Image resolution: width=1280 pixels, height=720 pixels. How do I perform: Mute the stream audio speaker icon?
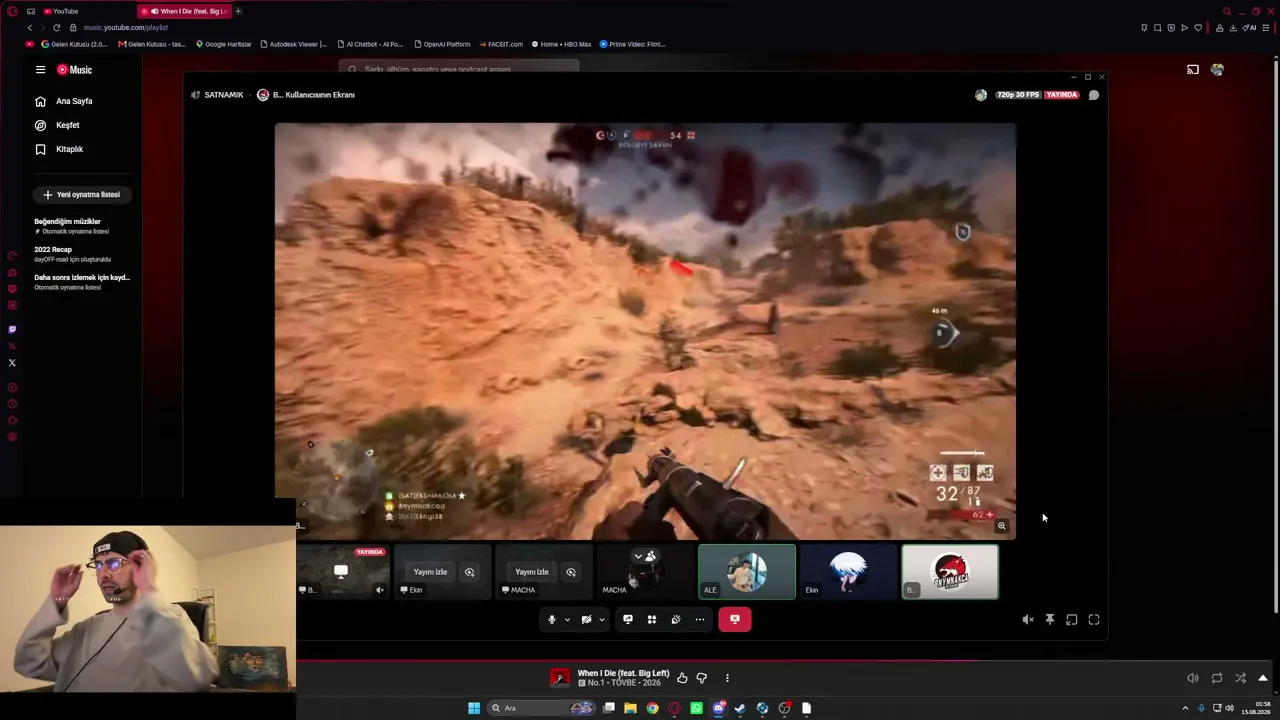[1028, 620]
